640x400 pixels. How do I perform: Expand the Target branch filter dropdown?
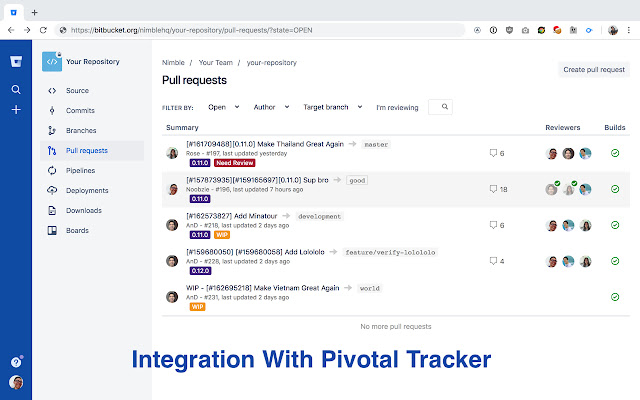point(333,107)
